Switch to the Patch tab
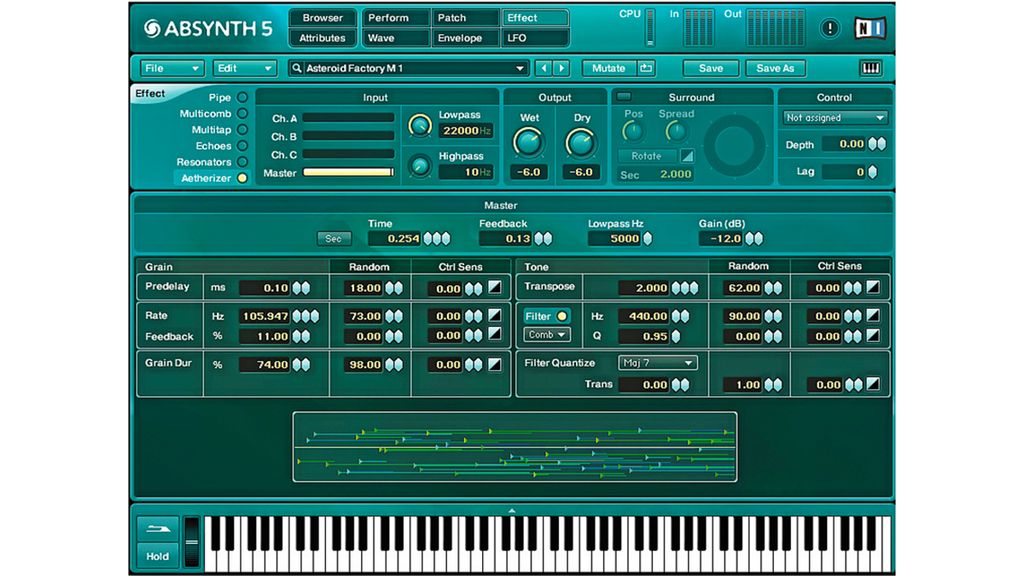 click(465, 17)
